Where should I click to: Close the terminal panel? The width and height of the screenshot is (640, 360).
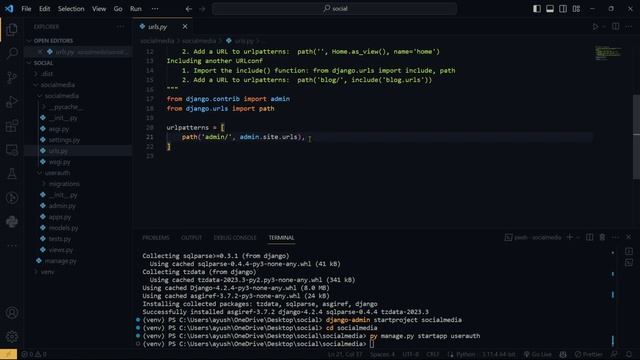(629, 237)
